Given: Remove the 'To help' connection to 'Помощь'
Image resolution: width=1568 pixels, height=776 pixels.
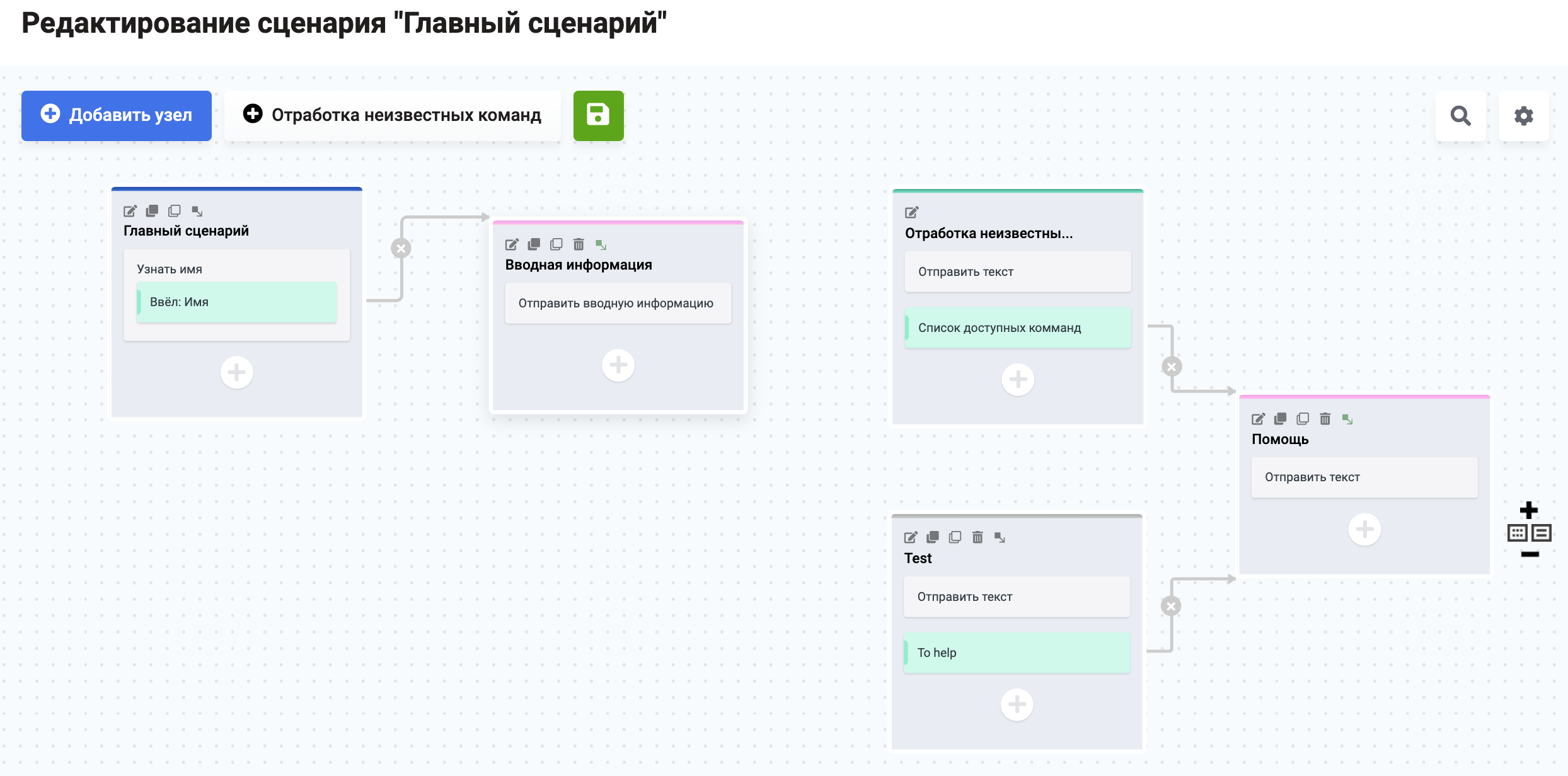Looking at the screenshot, I should point(1171,607).
